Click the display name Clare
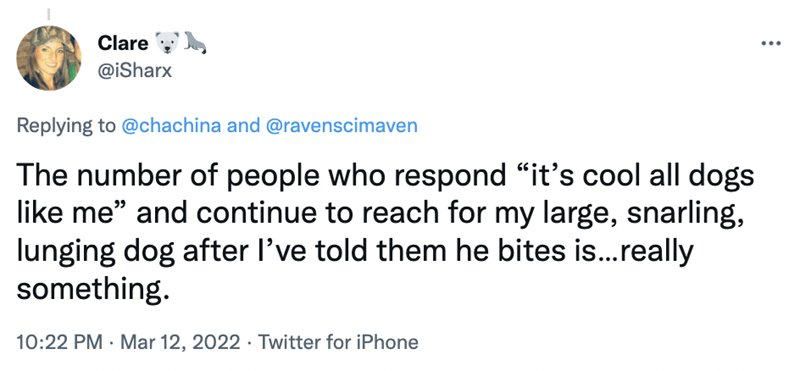This screenshot has height=371, width=800. (122, 43)
